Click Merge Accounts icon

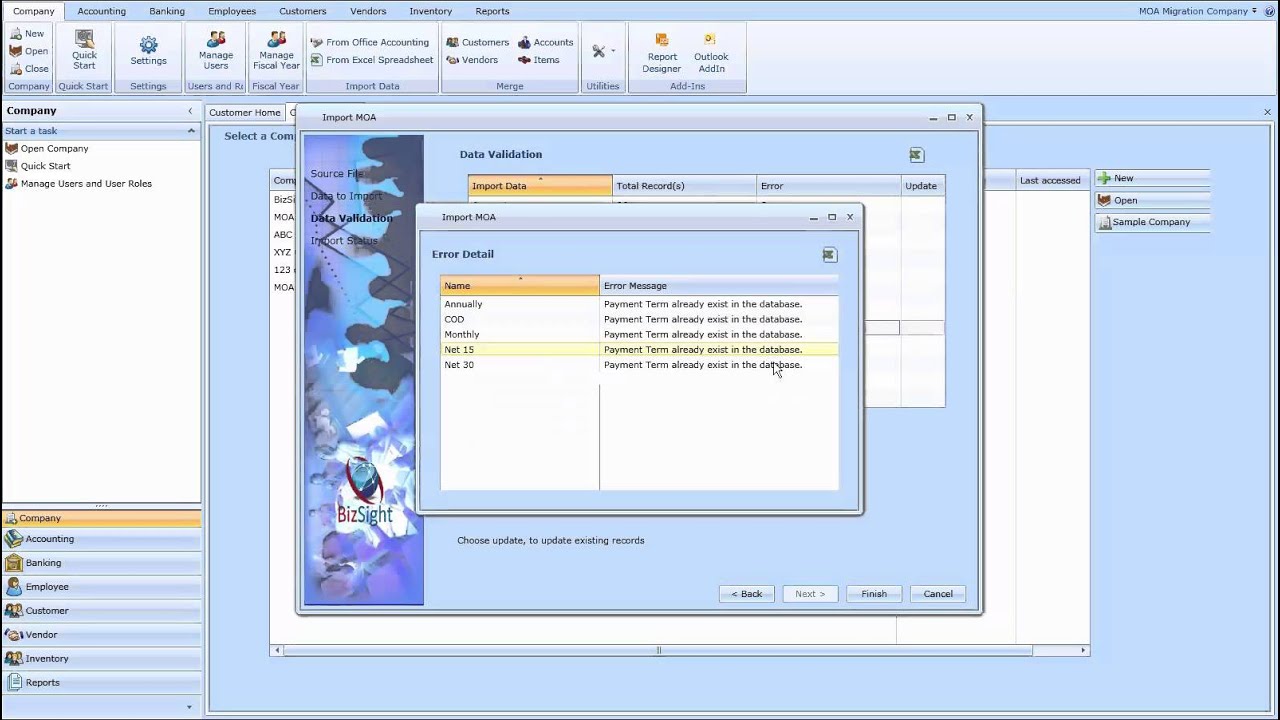[x=546, y=42]
